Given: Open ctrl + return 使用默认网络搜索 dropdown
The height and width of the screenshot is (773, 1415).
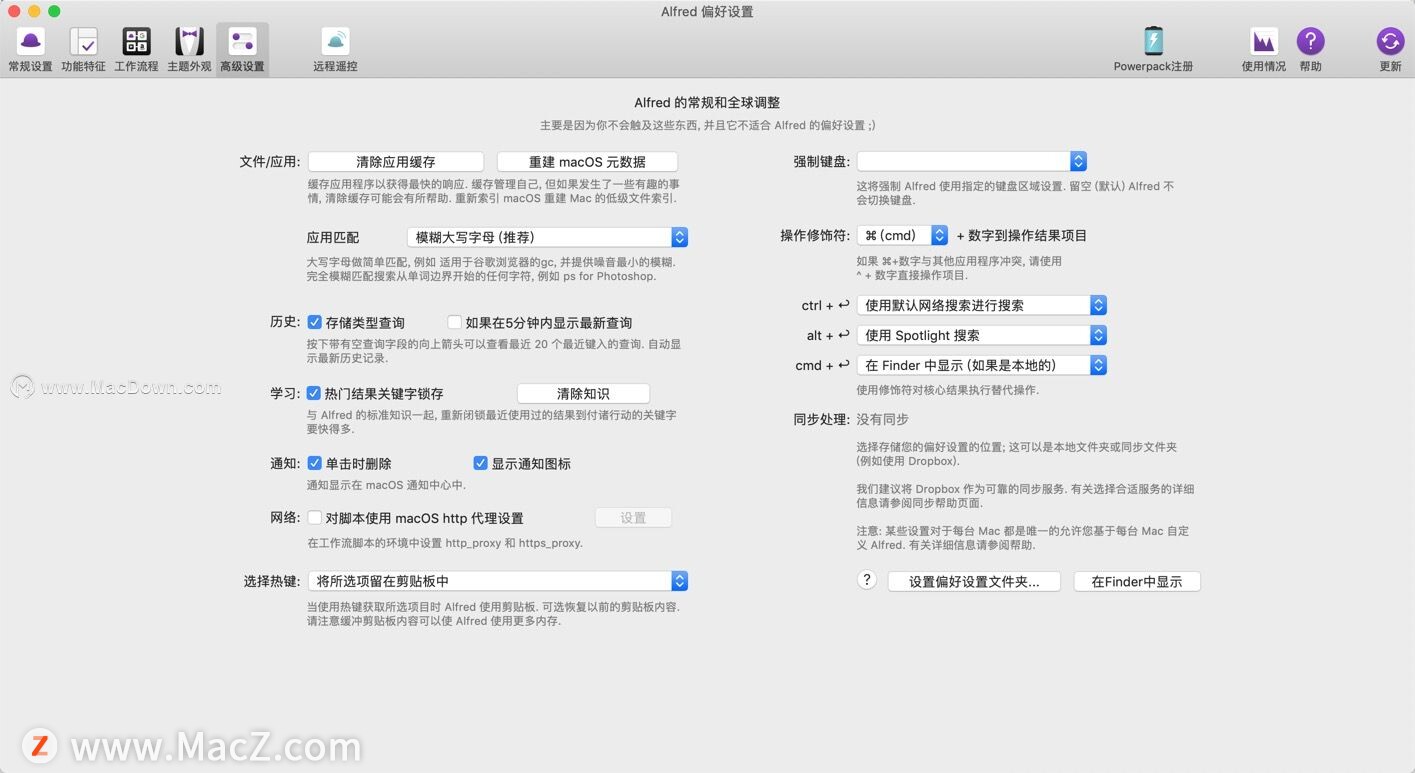Looking at the screenshot, I should click(x=982, y=305).
